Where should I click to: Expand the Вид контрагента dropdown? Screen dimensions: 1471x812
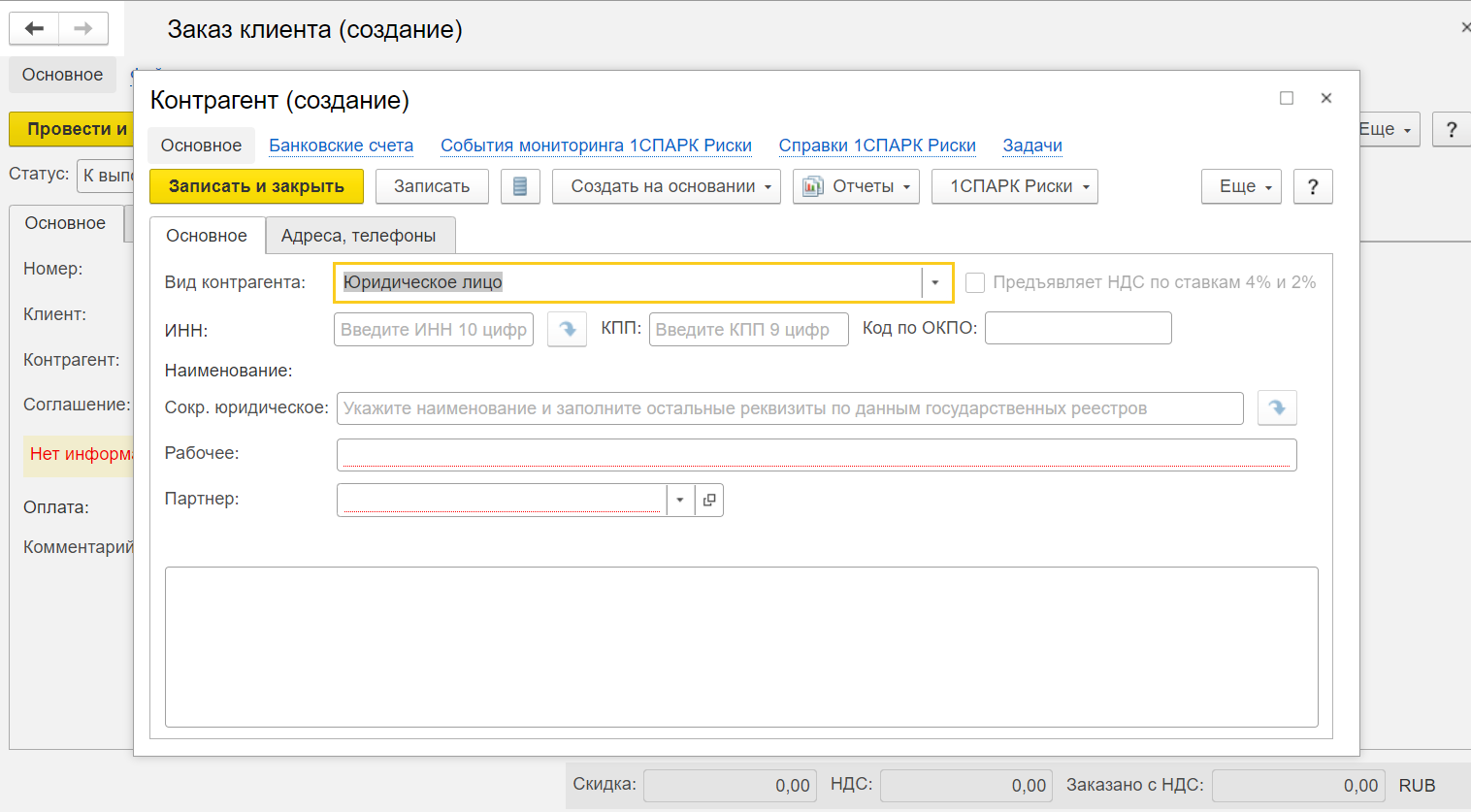pyautogui.click(x=935, y=282)
